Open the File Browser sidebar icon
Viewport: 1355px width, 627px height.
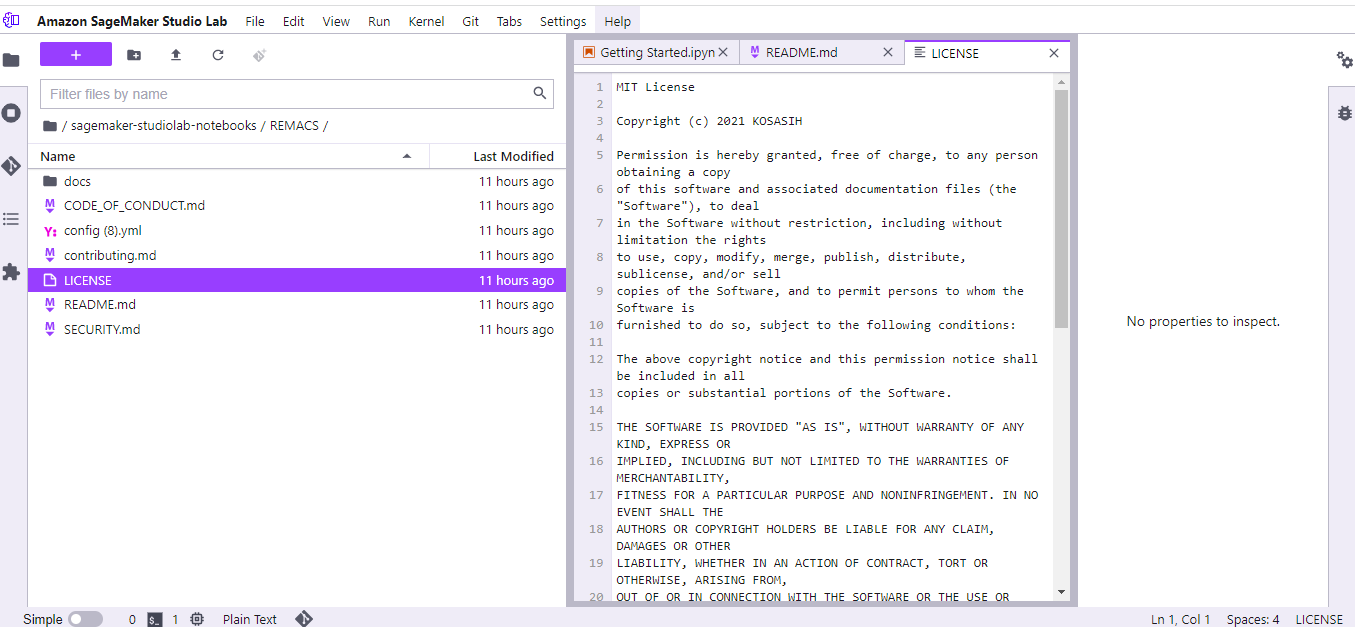click(11, 60)
